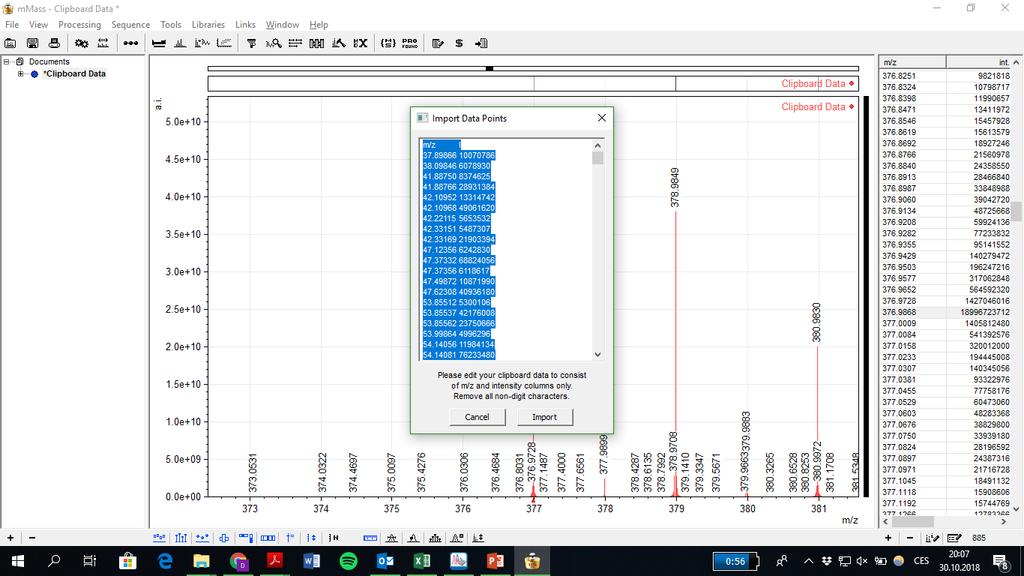The width and height of the screenshot is (1024, 576).
Task: Click the toolbar icon with the magnifying glass
Action: pos(273,43)
